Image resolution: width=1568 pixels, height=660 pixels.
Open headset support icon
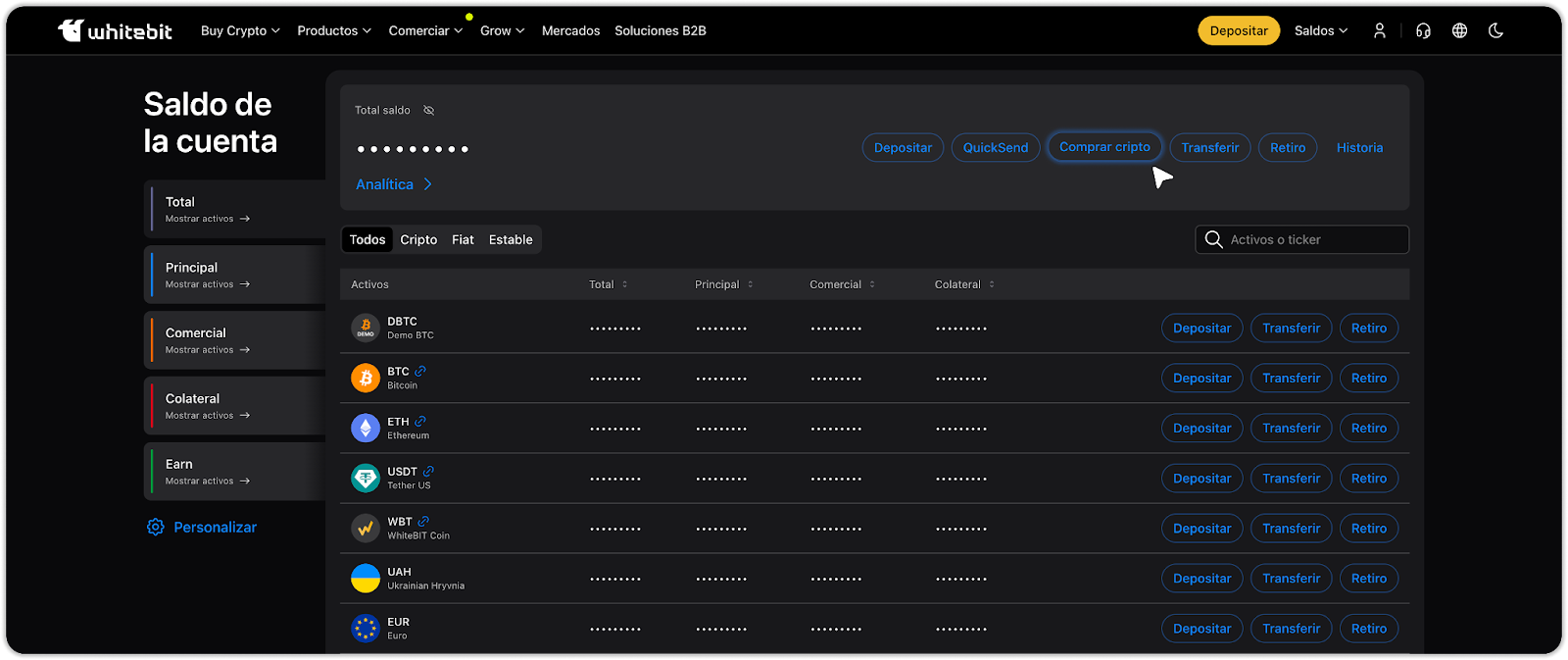pyautogui.click(x=1423, y=30)
